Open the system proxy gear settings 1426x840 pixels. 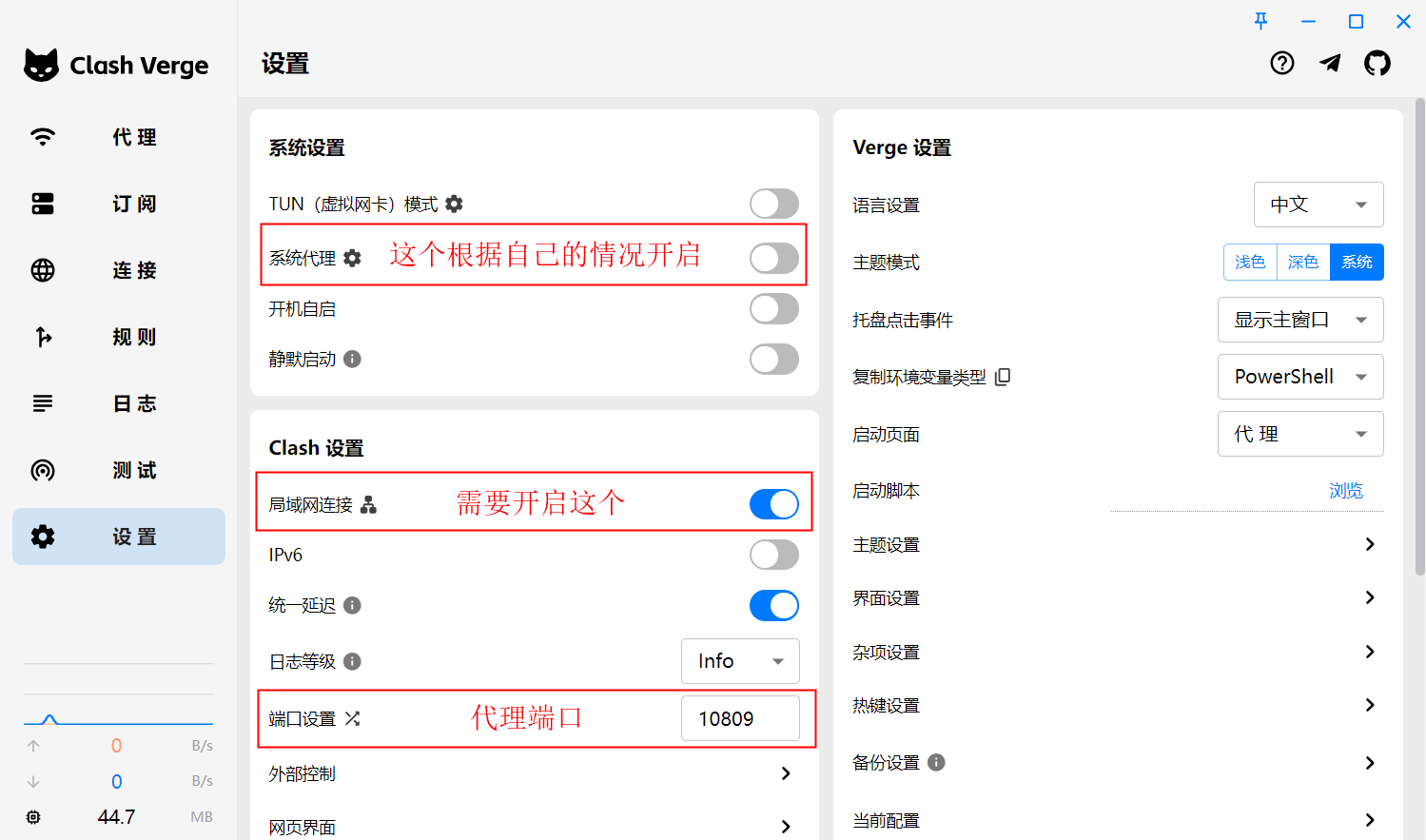point(353,258)
